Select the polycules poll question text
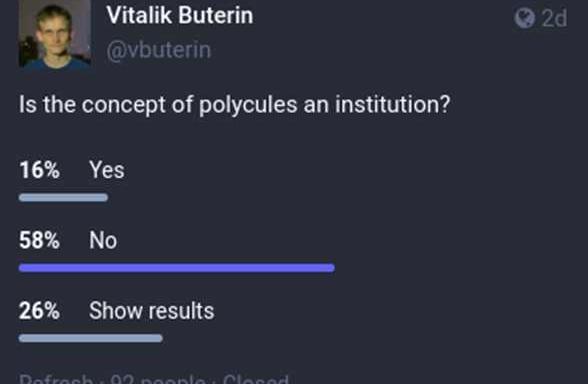 click(234, 105)
